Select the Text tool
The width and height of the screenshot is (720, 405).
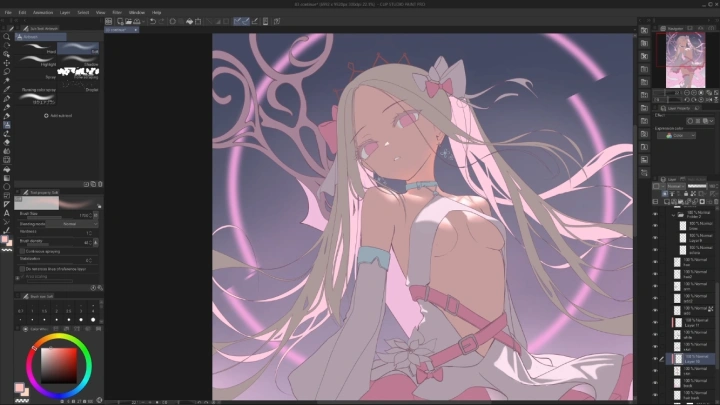7,212
